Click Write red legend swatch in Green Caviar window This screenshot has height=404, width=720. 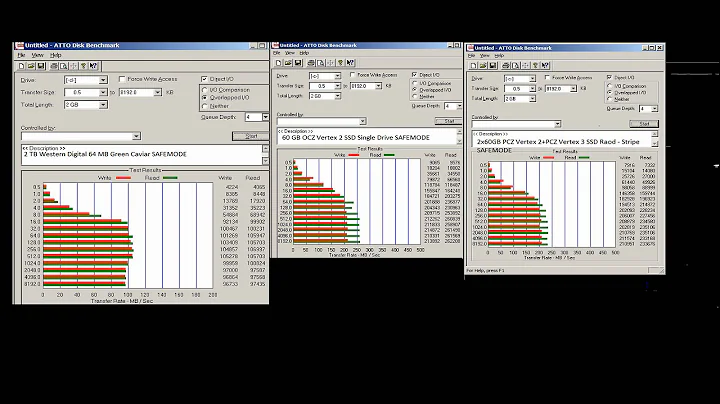(x=123, y=178)
